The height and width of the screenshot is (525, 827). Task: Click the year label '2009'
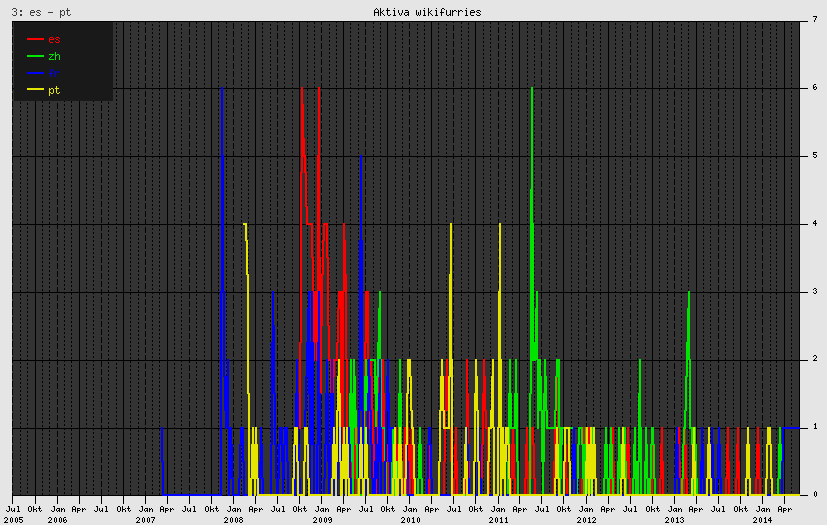pos(322,520)
